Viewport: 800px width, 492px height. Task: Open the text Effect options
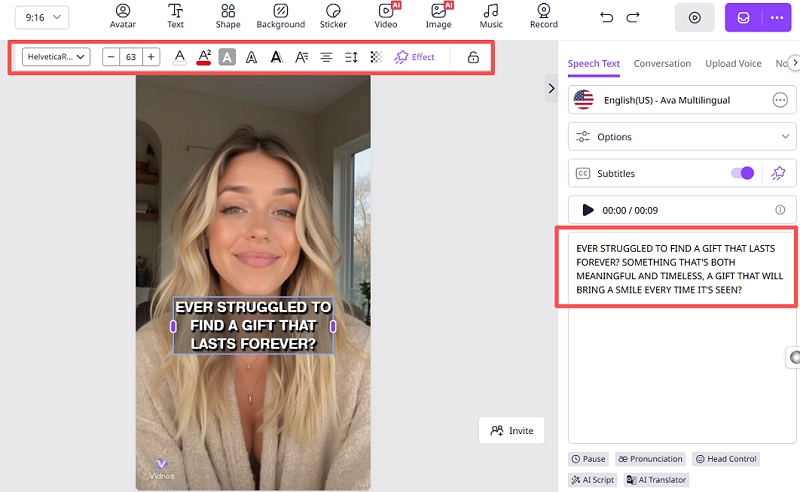[x=414, y=57]
